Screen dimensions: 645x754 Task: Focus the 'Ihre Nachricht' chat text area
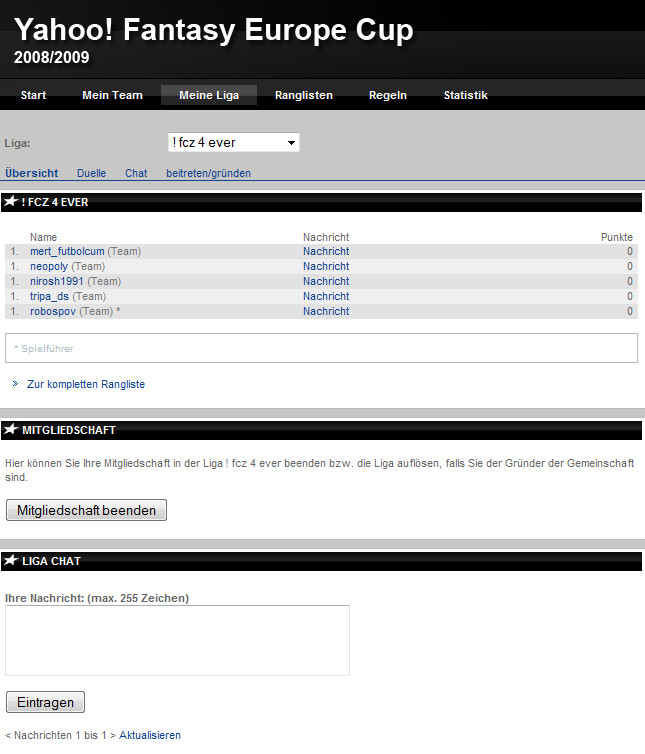tap(177, 641)
